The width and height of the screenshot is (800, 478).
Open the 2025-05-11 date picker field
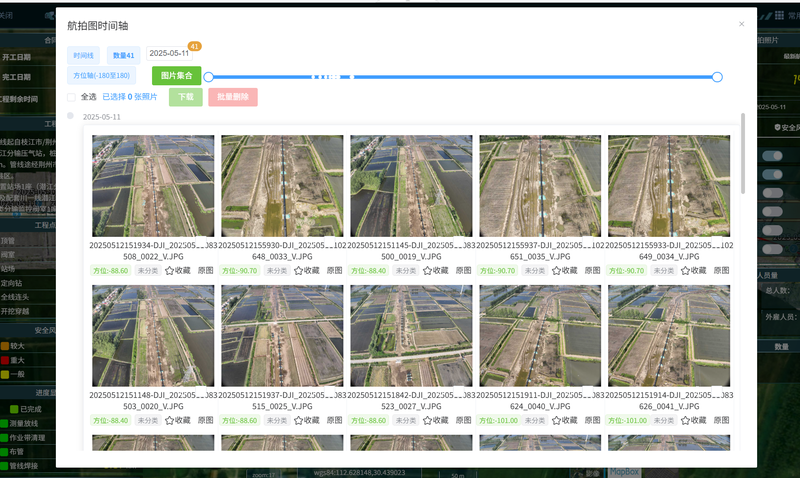(169, 53)
